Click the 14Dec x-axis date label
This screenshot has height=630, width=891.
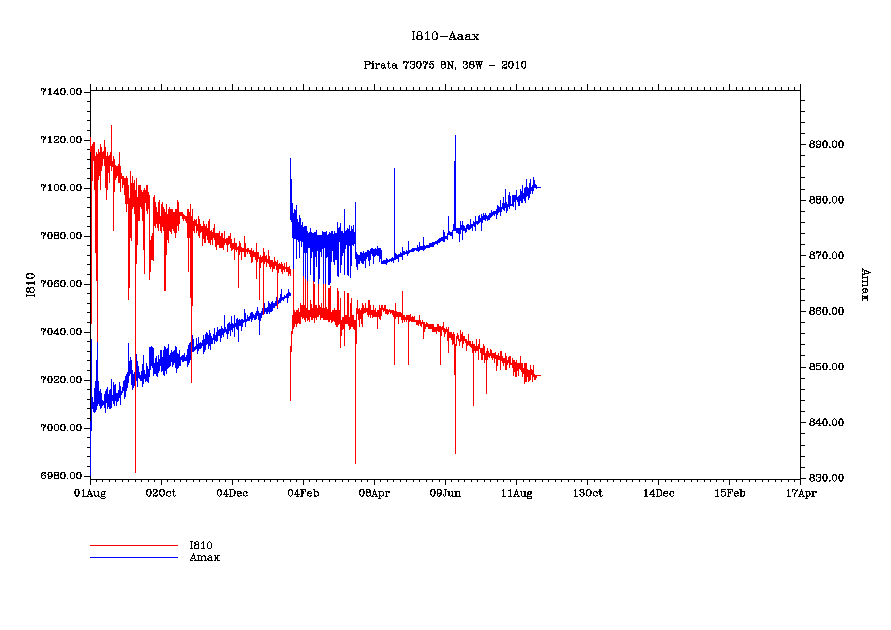coord(658,493)
